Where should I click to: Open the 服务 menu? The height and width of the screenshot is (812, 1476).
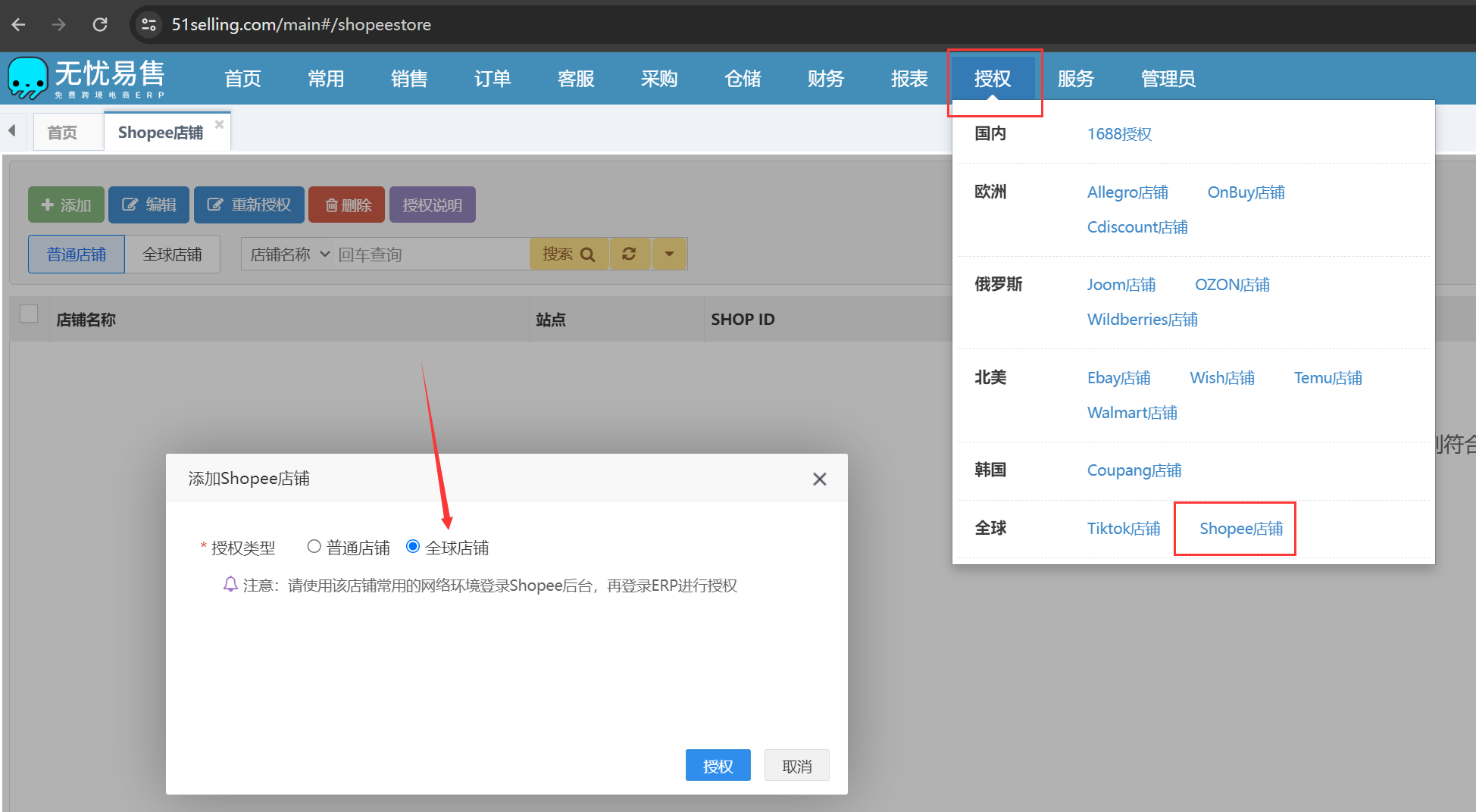pyautogui.click(x=1076, y=78)
